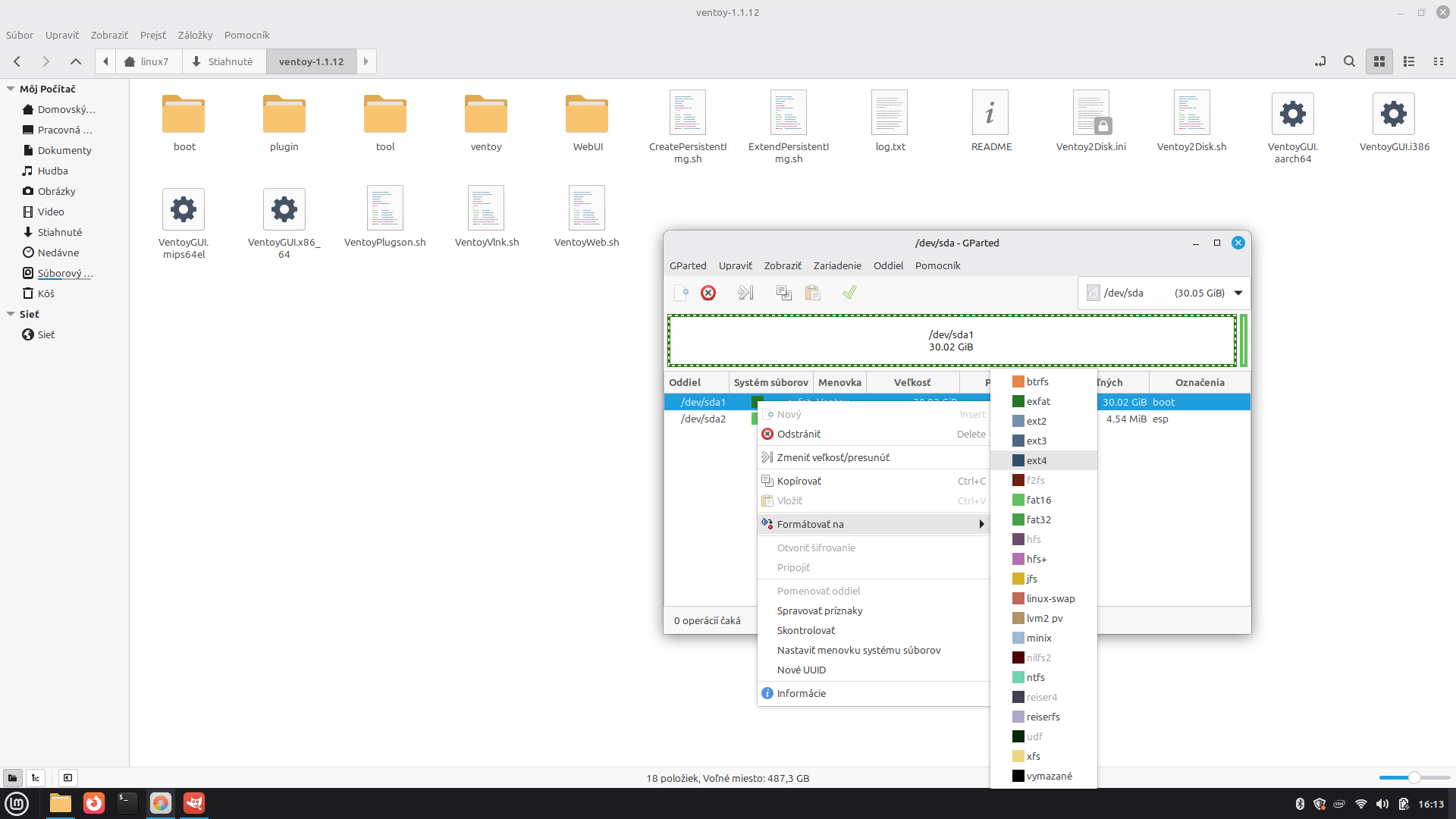Adjust the file manager zoom slider

[x=1414, y=778]
